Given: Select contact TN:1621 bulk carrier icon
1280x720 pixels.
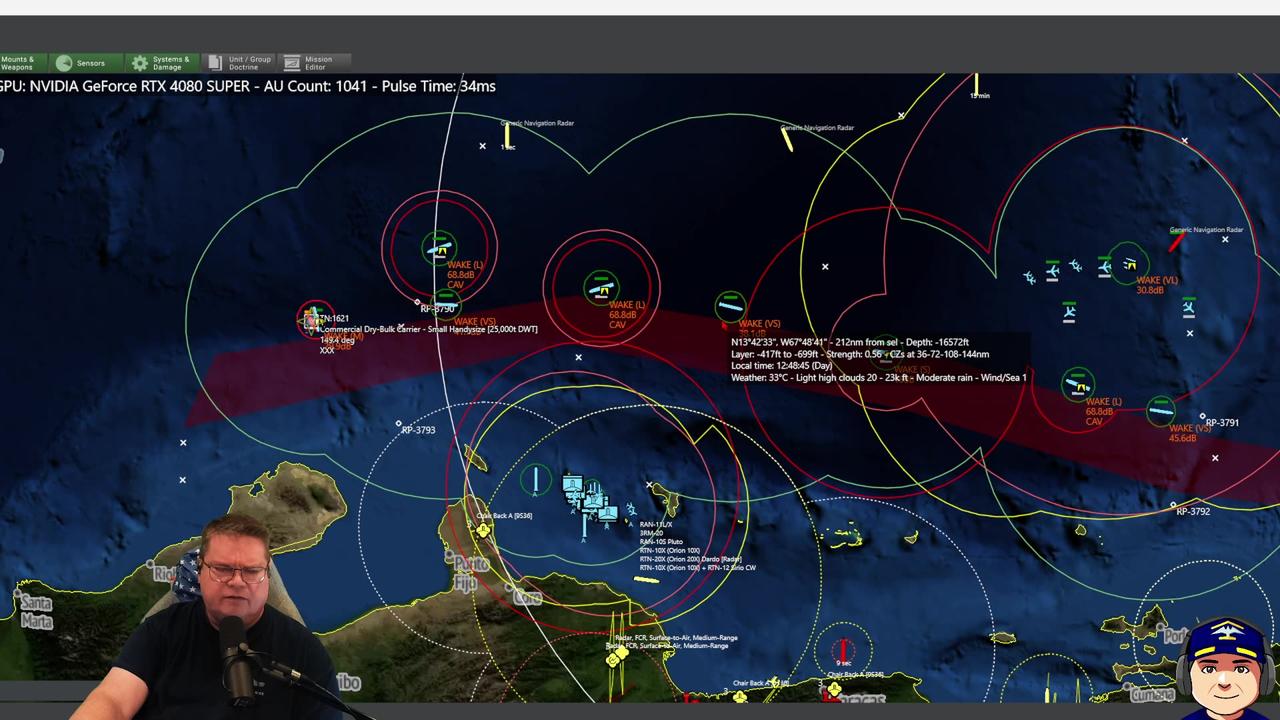Looking at the screenshot, I should pos(313,319).
